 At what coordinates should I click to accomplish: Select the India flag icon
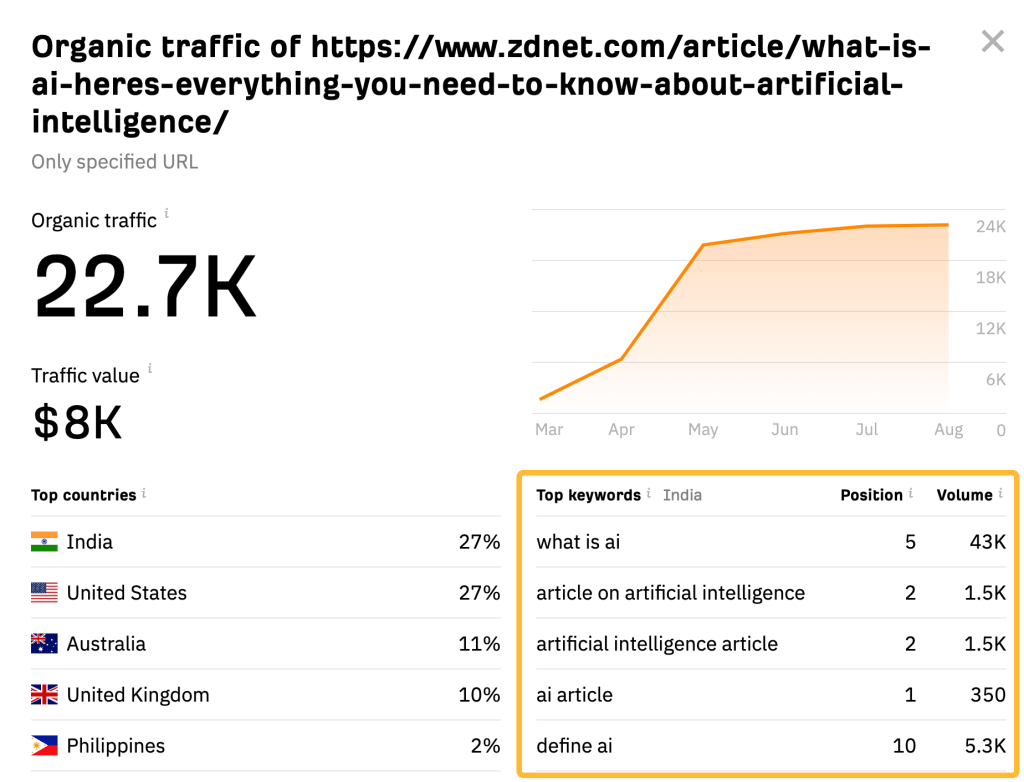point(43,541)
